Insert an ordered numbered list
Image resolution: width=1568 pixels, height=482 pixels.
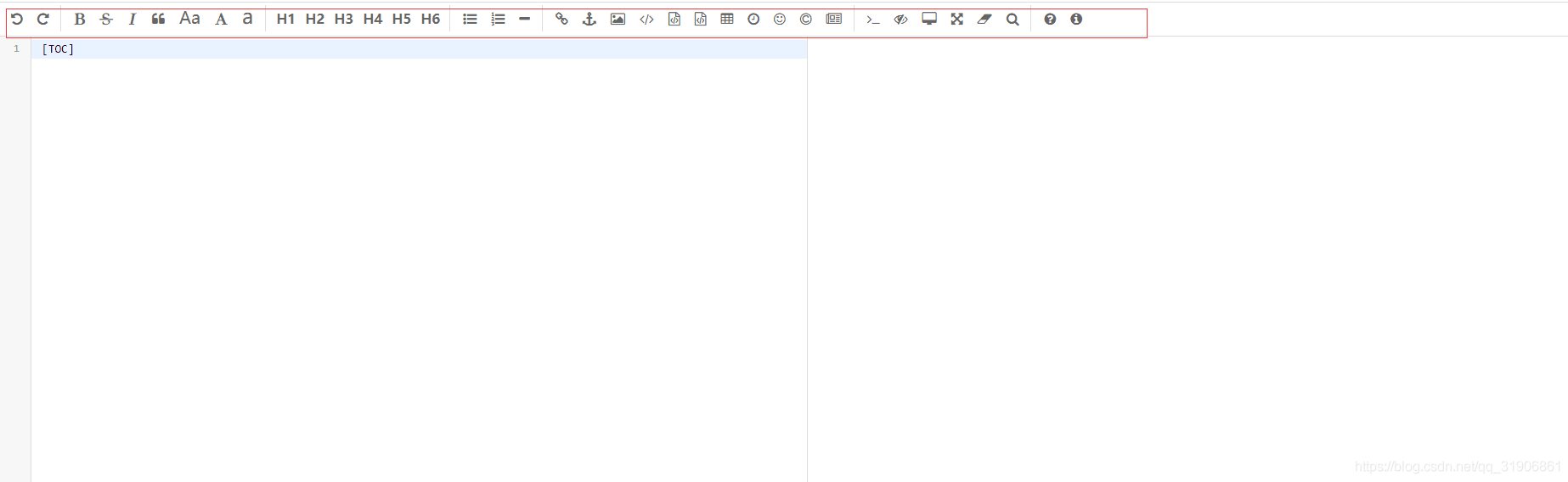[x=498, y=19]
